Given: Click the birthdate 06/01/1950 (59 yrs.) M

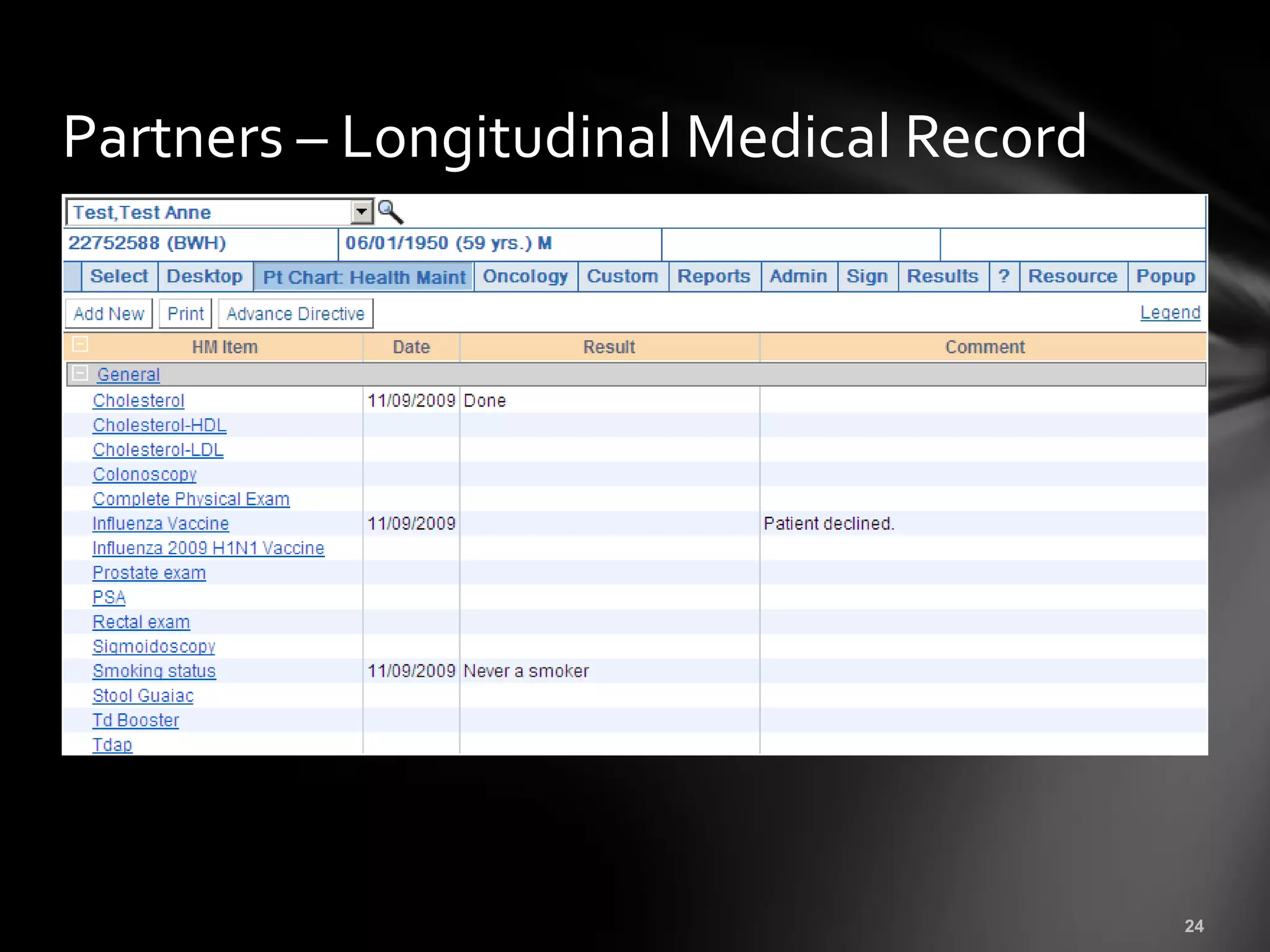Looking at the screenshot, I should click(448, 243).
